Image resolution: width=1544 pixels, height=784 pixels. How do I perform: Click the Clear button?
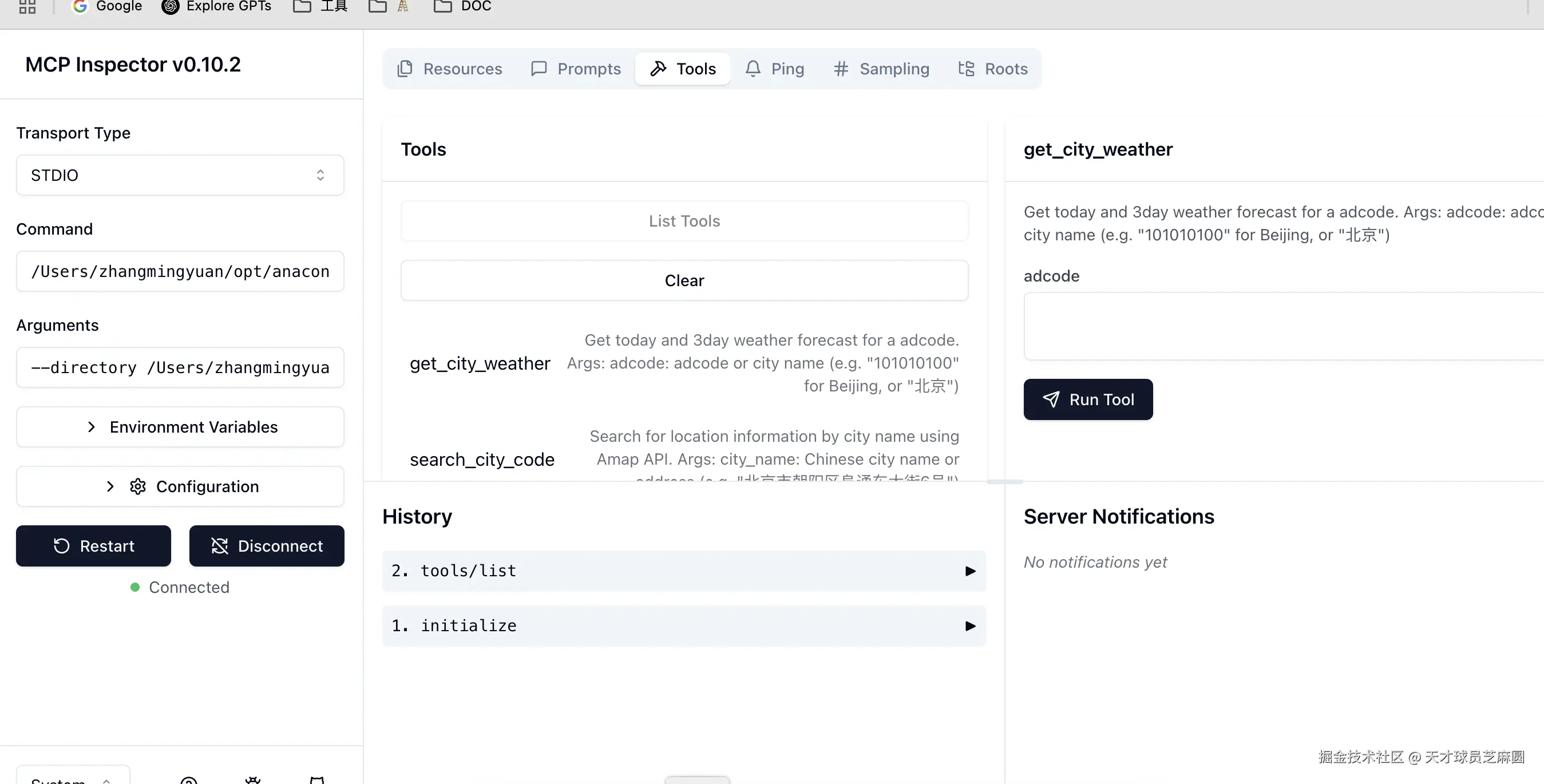684,280
